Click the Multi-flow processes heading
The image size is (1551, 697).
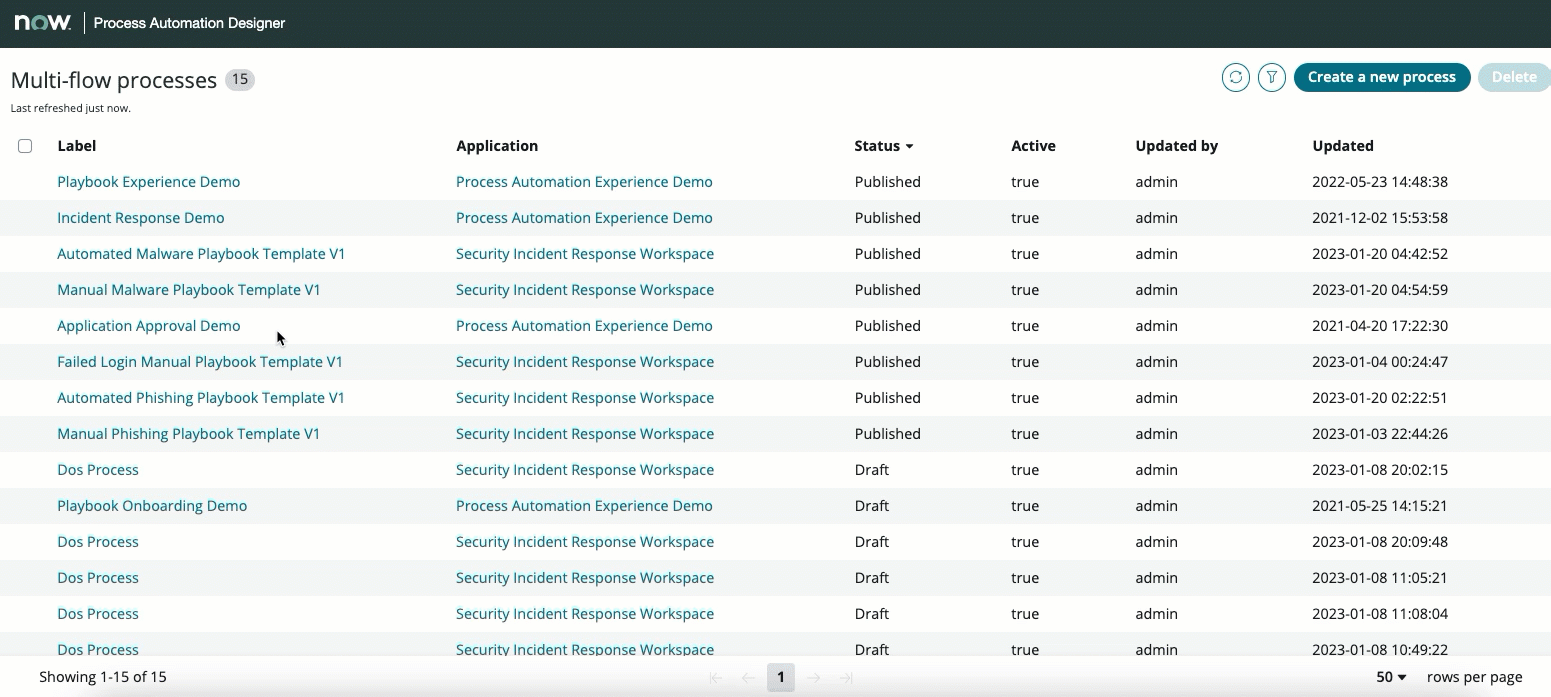(114, 80)
